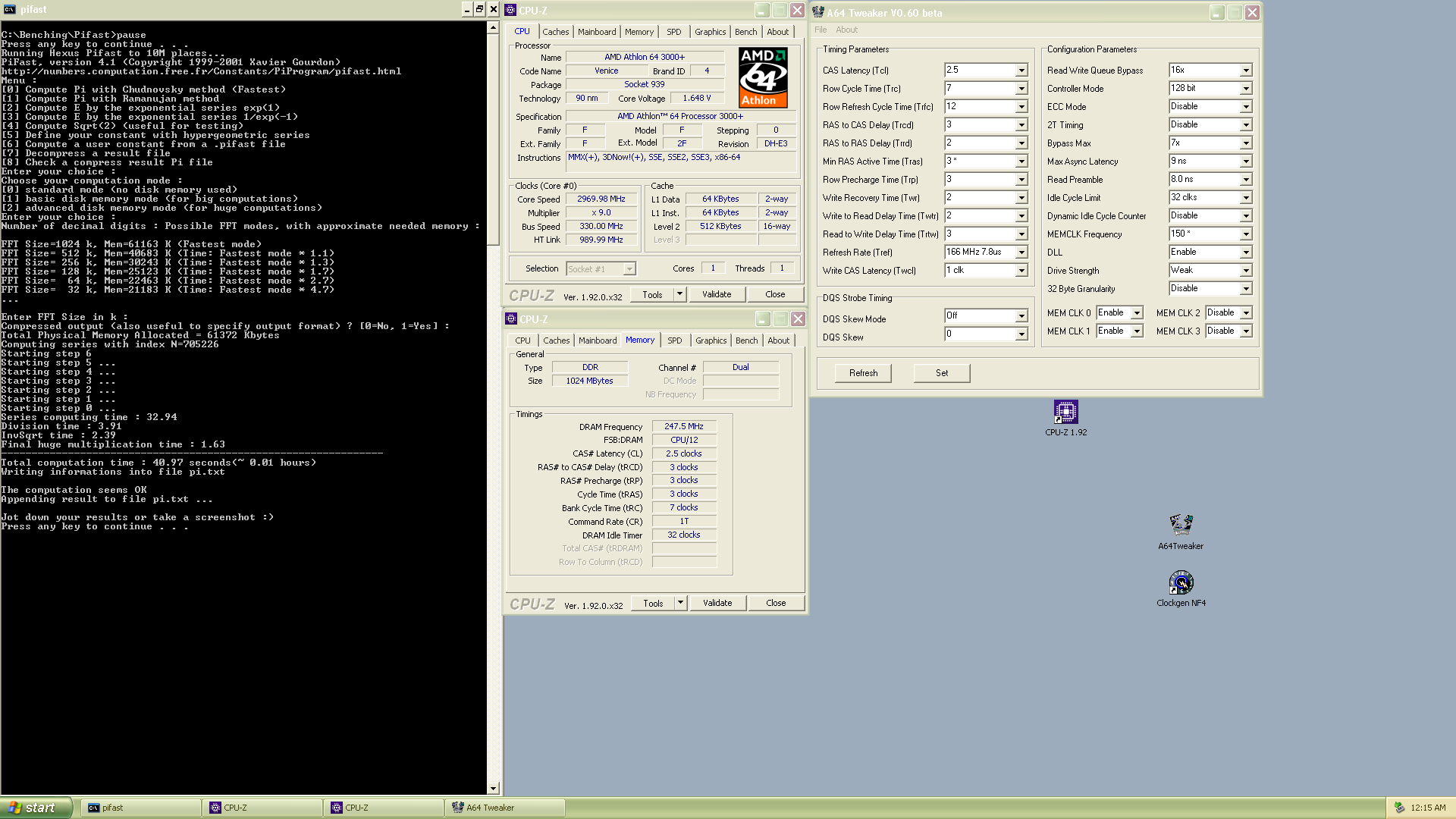This screenshot has height=819, width=1456.
Task: Click the AMD Athlon 64 logo image
Action: [763, 77]
